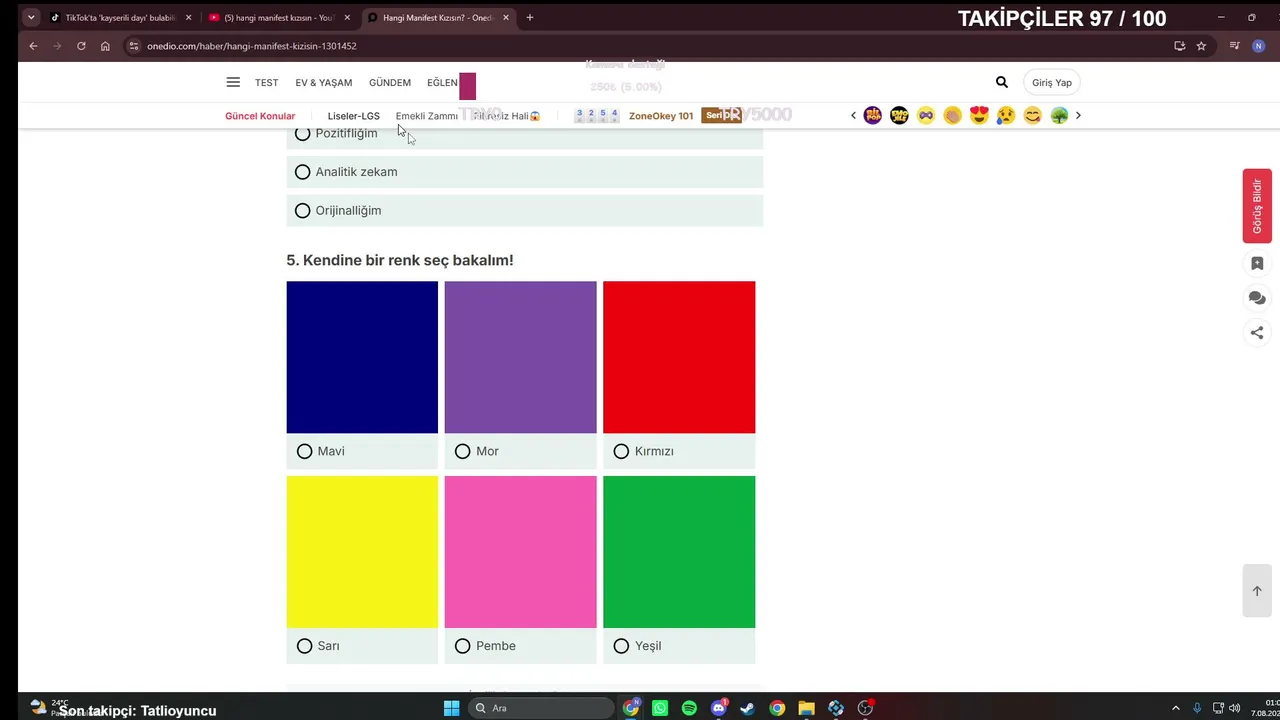The image size is (1280, 720).
Task: Open the Emojile category icon
Action: [899, 115]
